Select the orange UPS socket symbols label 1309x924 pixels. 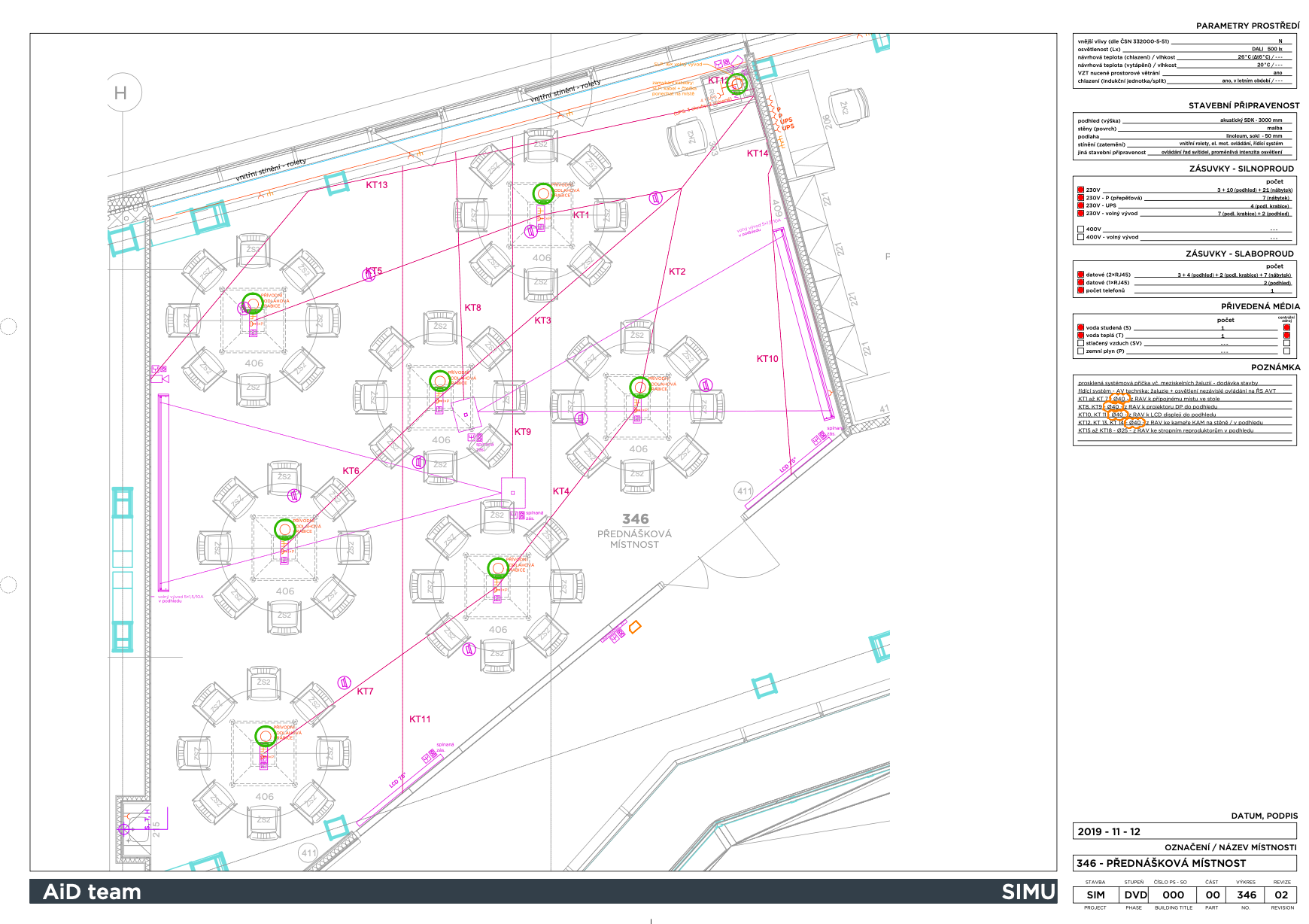[786, 123]
